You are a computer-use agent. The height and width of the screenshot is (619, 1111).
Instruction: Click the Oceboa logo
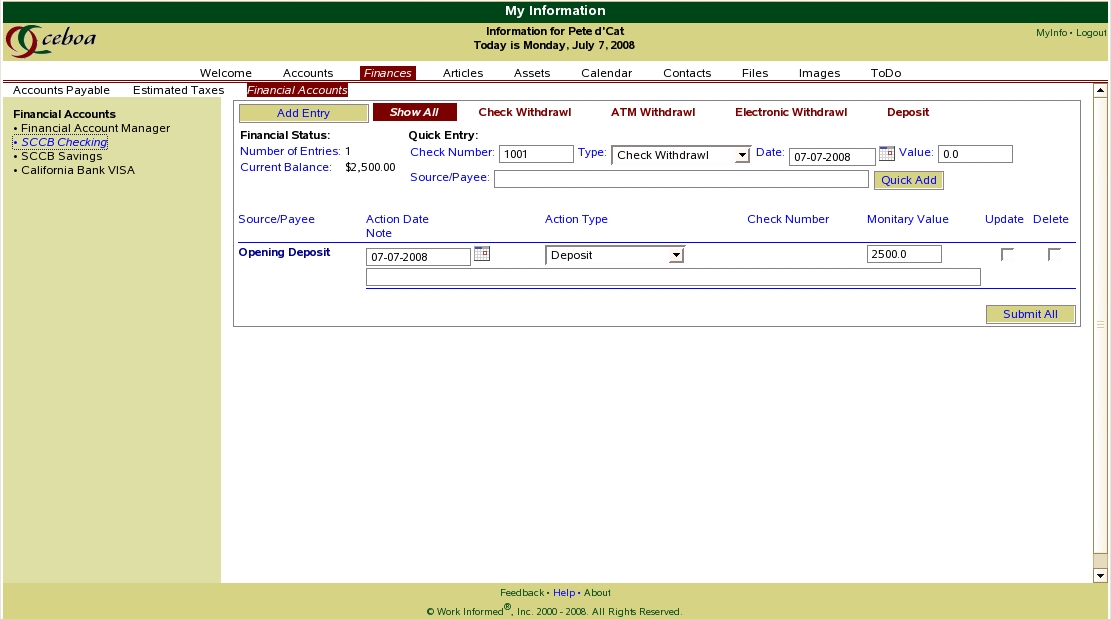coord(51,41)
